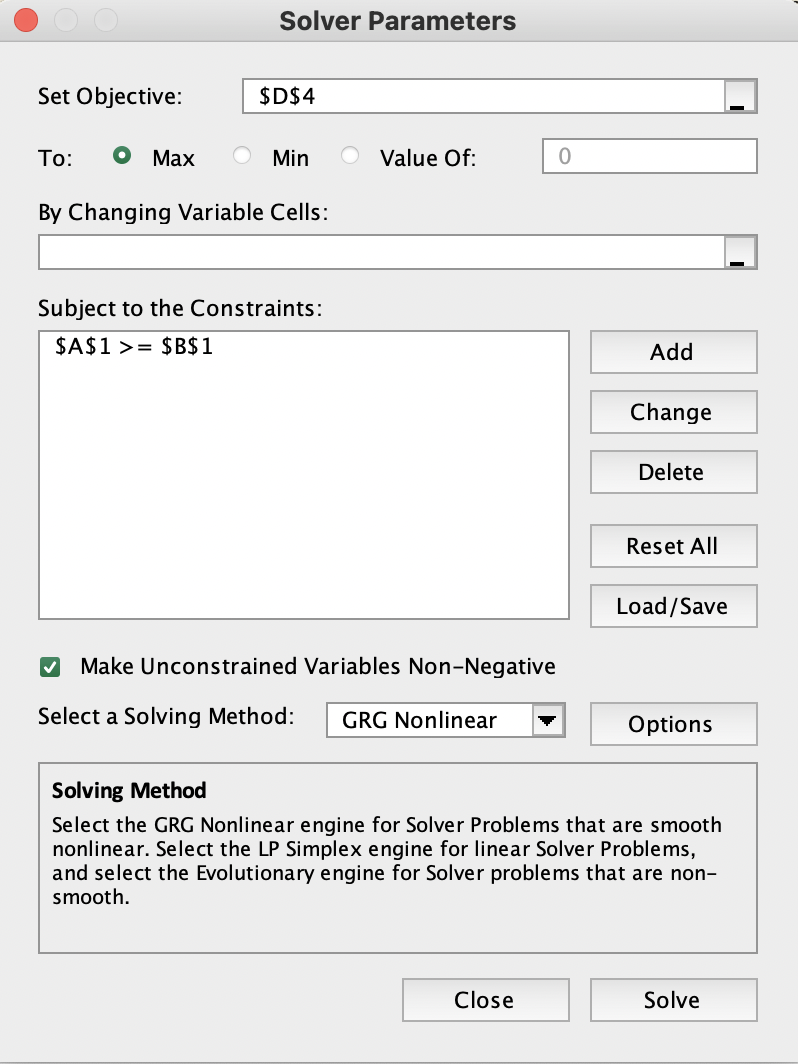Click the Value Of number field
This screenshot has width=798, height=1064.
pos(650,157)
